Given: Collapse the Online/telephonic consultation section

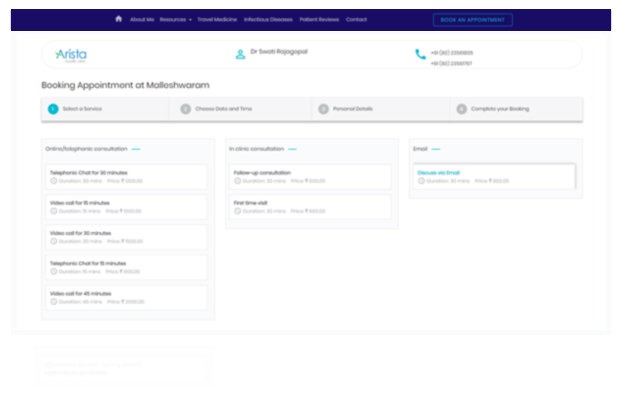Looking at the screenshot, I should pos(136,149).
